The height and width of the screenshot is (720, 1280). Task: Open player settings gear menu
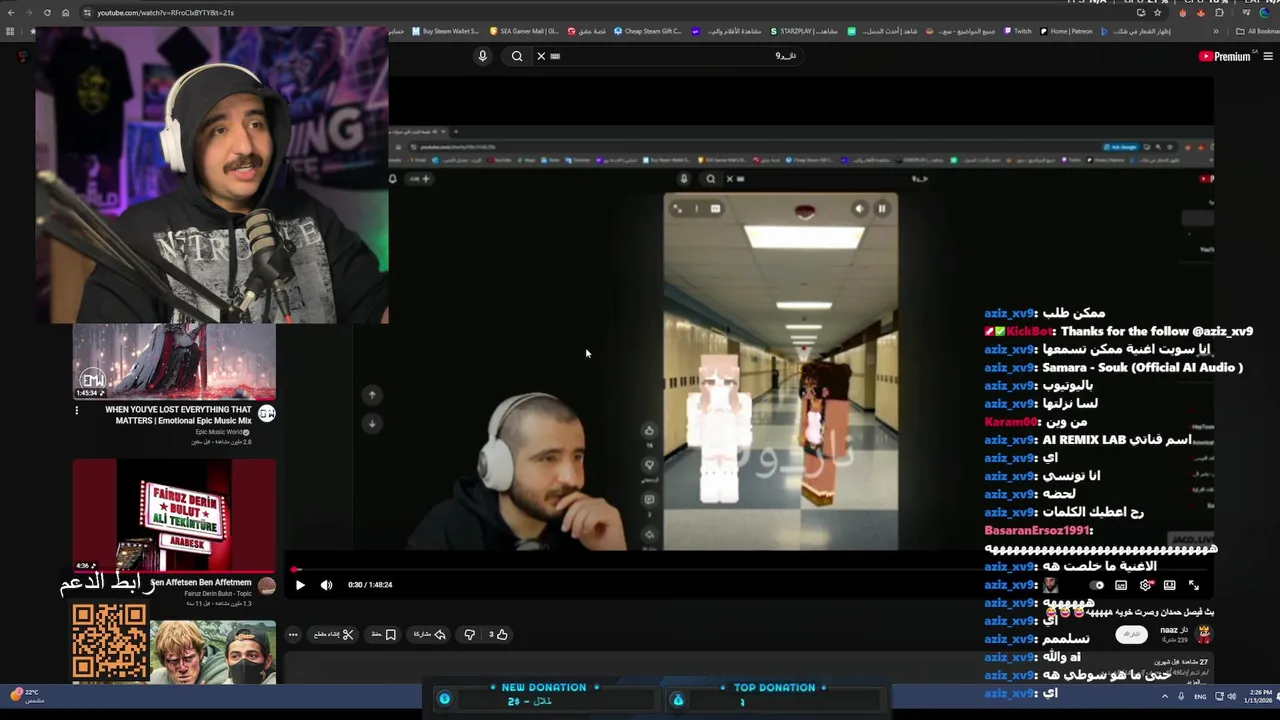(1145, 585)
